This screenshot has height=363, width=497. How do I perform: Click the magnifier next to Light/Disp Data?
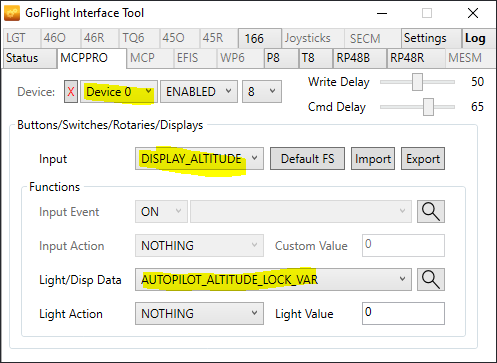pyautogui.click(x=431, y=279)
